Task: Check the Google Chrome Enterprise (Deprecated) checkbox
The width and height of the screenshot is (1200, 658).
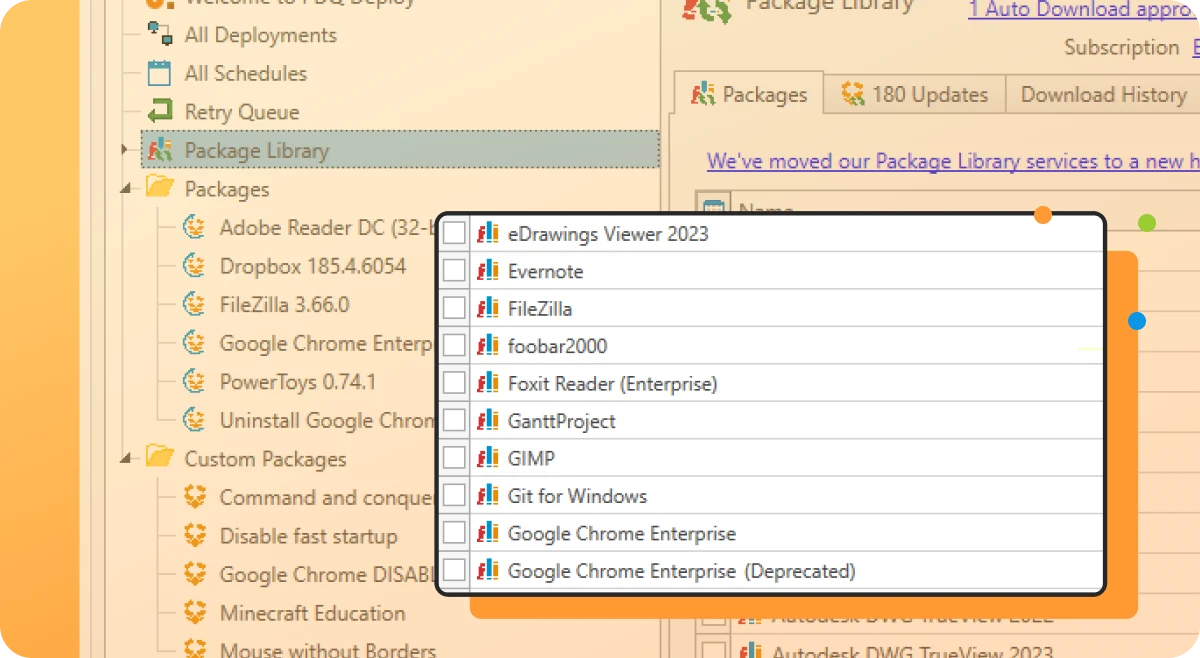Action: [x=454, y=570]
